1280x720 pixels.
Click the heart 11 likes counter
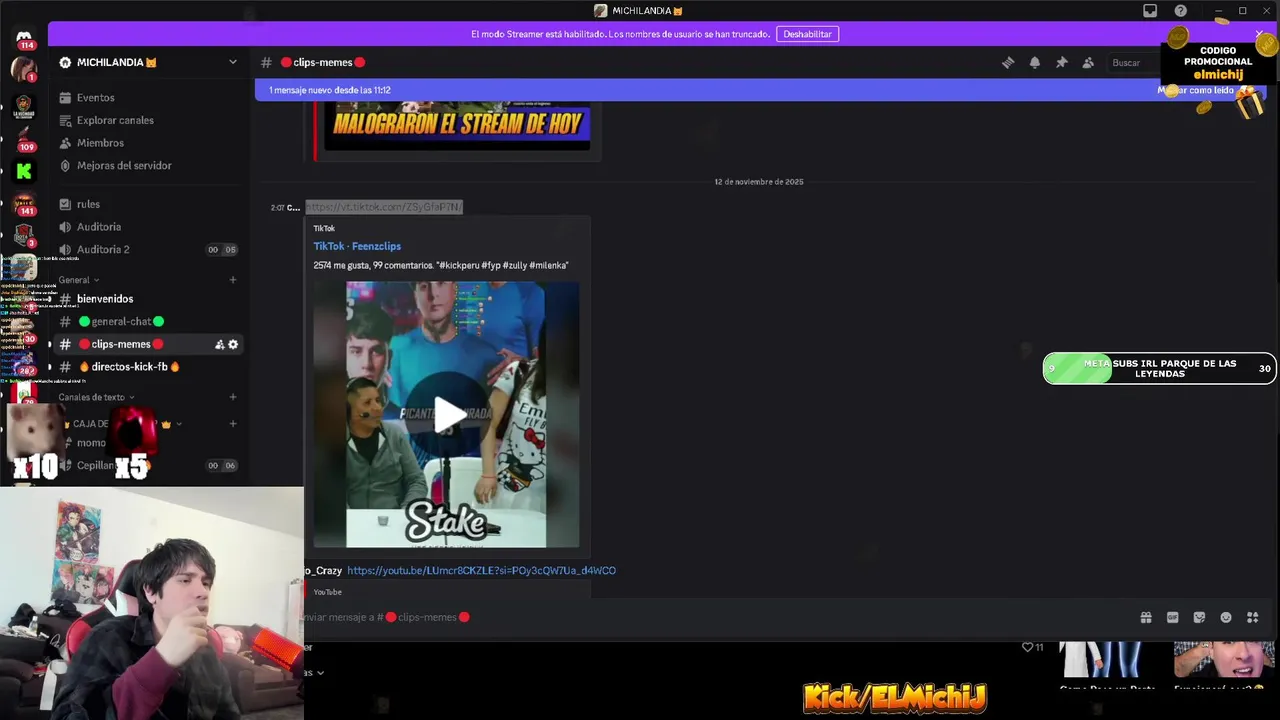[x=1032, y=647]
